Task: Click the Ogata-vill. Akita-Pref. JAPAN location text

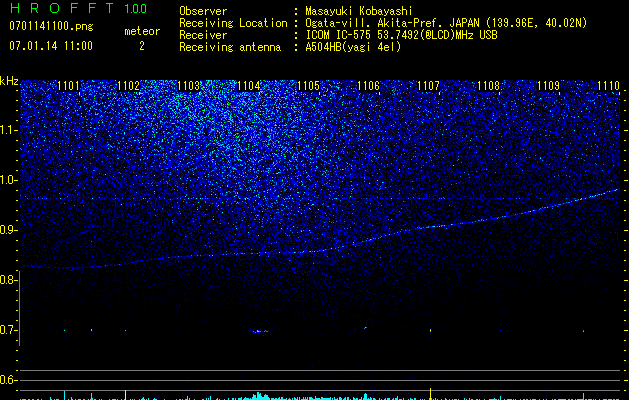Action: 446,23
